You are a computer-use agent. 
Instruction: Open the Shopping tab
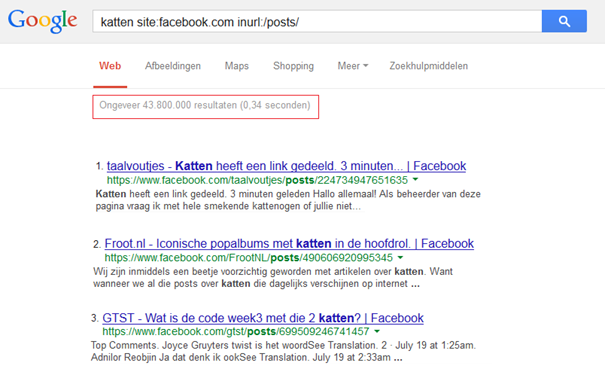point(293,66)
